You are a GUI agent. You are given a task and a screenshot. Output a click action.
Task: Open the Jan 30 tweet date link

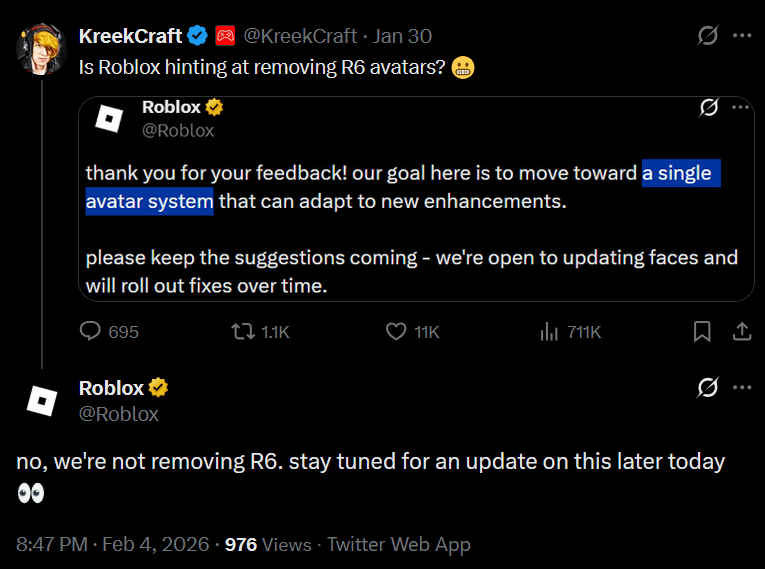click(x=402, y=36)
